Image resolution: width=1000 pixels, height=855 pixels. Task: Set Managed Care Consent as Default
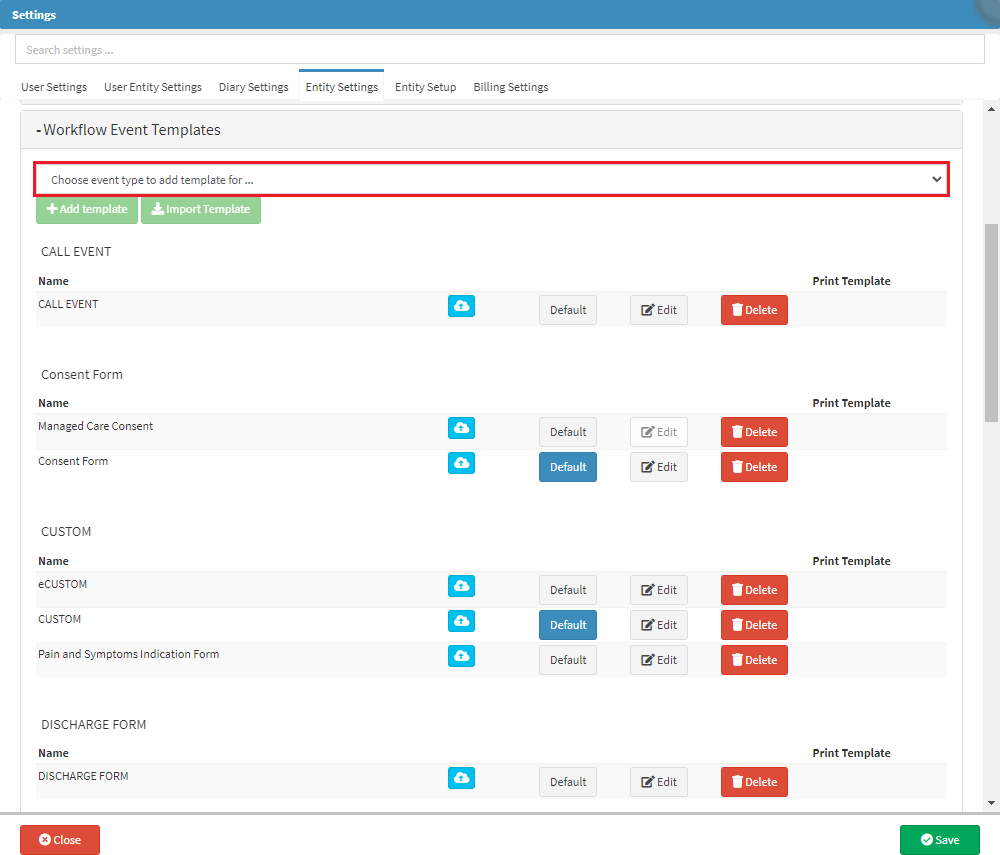tap(567, 432)
